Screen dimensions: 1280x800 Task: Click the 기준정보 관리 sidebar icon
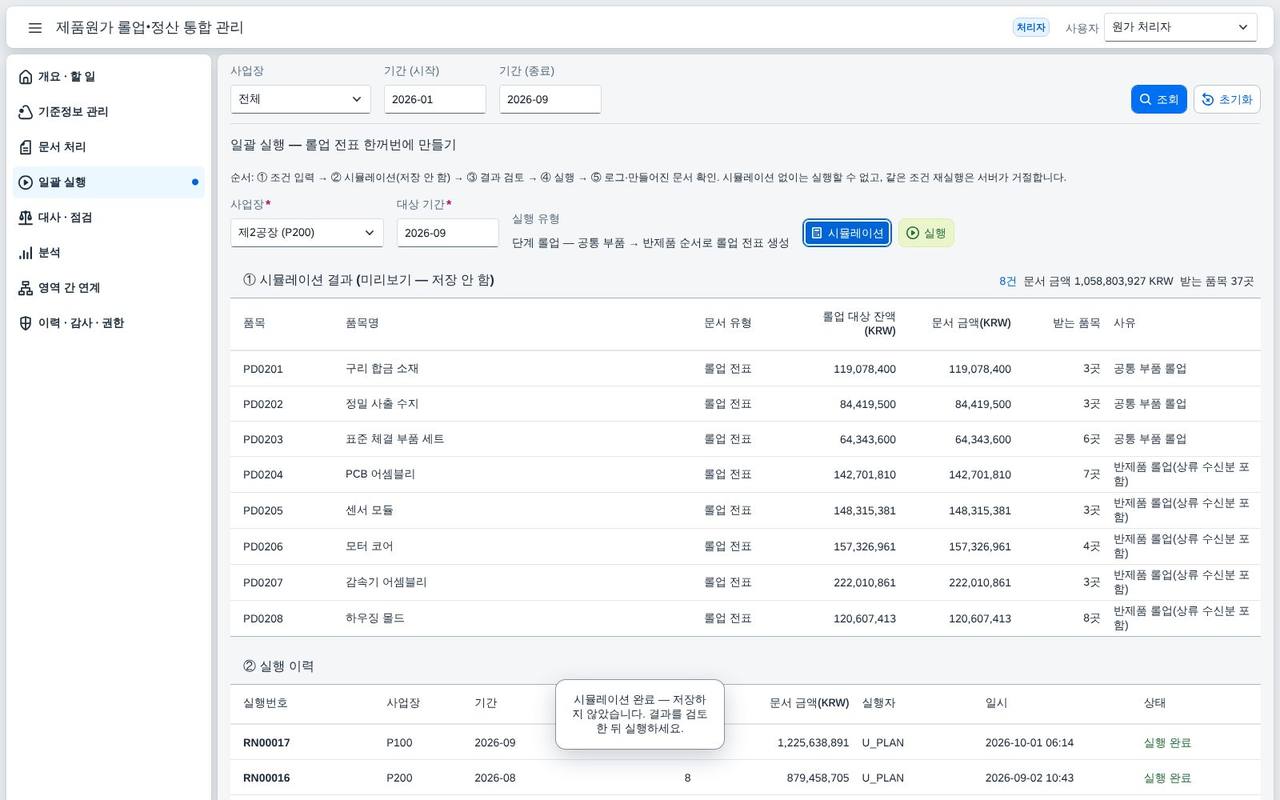click(26, 112)
